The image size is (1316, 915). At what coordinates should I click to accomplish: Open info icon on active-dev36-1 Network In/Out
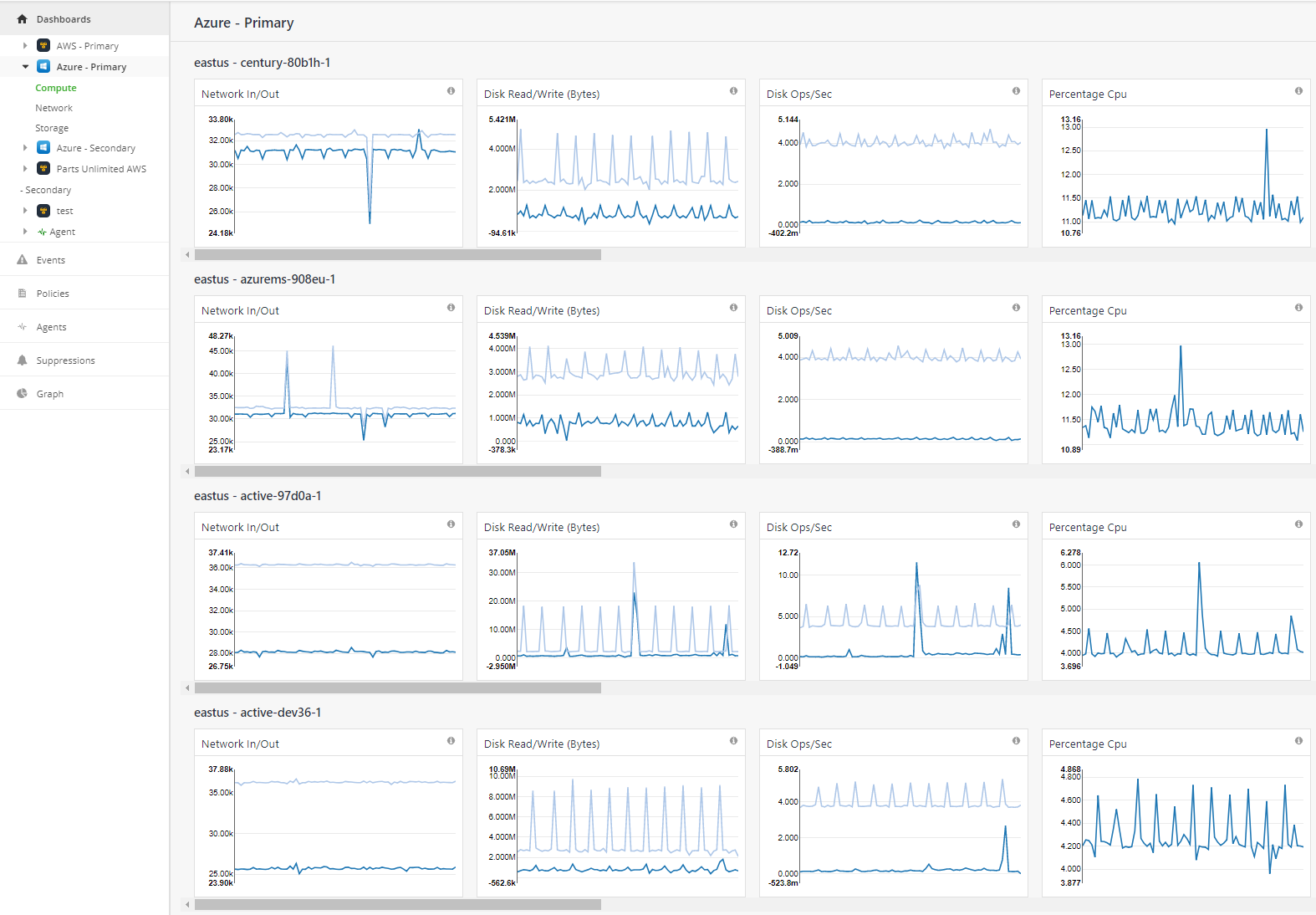451,741
